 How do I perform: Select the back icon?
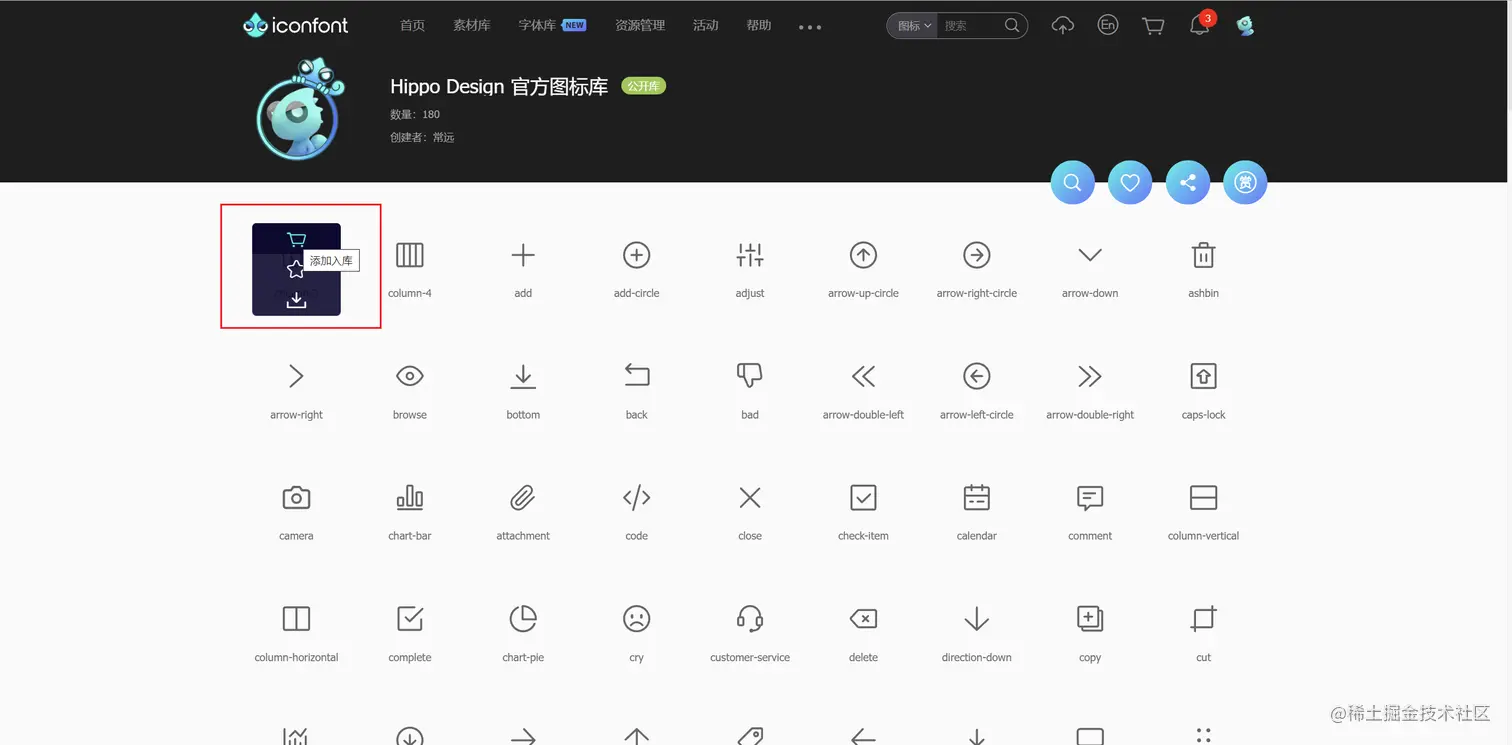(637, 376)
